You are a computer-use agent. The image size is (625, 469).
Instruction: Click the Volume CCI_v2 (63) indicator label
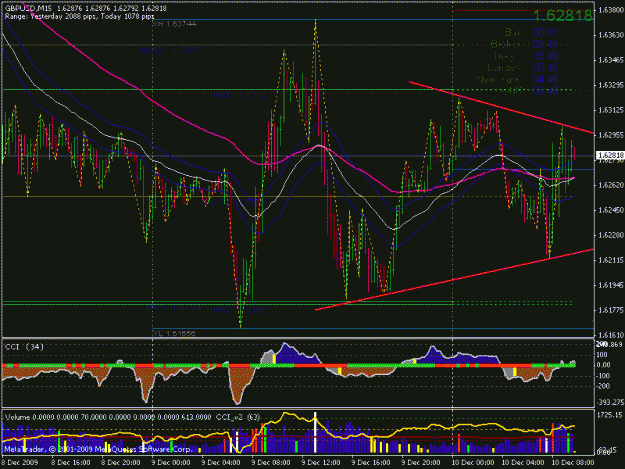tap(132, 417)
